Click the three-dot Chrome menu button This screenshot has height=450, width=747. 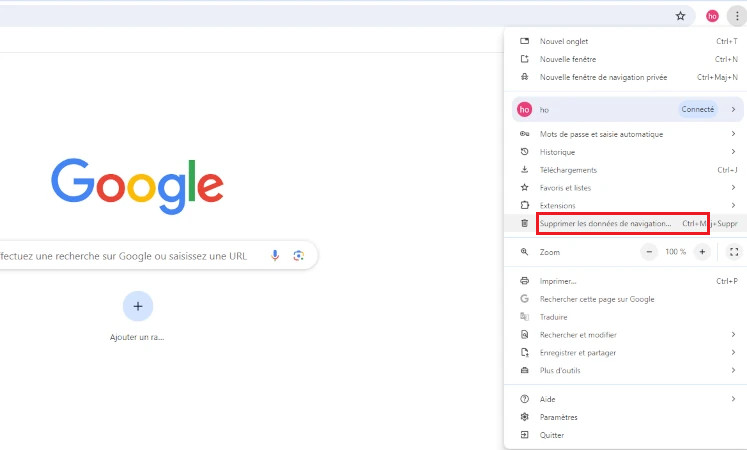pyautogui.click(x=737, y=16)
